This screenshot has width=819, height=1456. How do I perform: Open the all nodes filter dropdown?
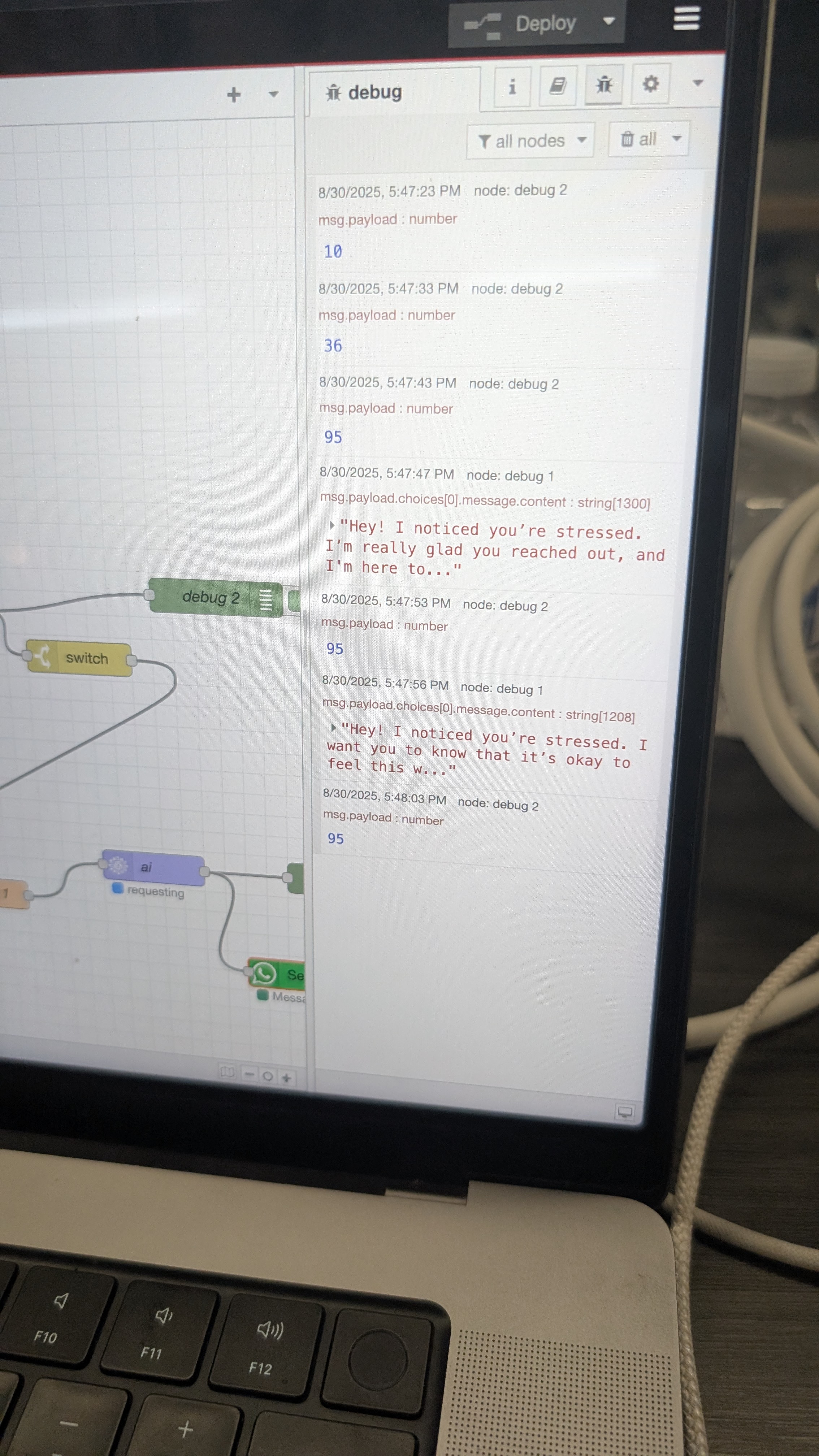coord(530,141)
